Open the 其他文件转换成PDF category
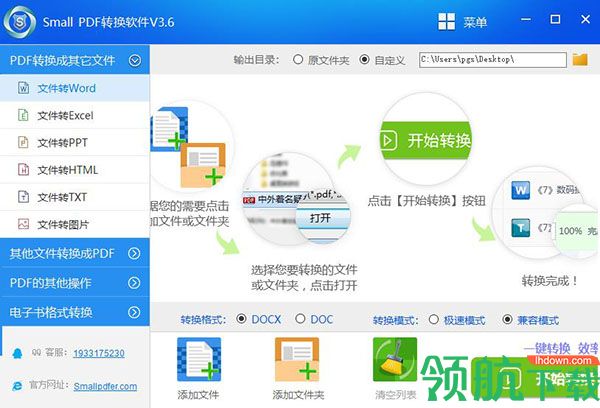 tap(75, 253)
